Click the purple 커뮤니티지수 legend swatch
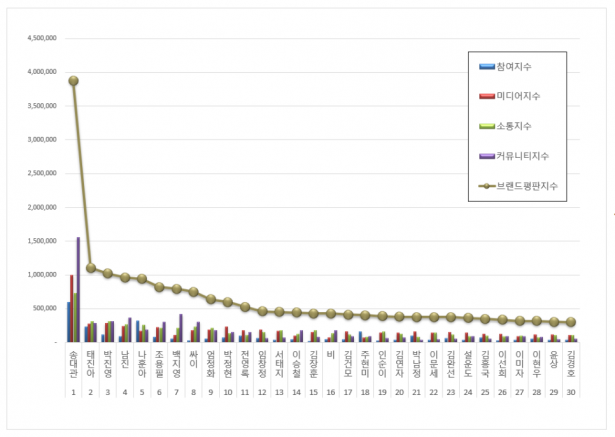This screenshot has width=615, height=437. [x=487, y=156]
